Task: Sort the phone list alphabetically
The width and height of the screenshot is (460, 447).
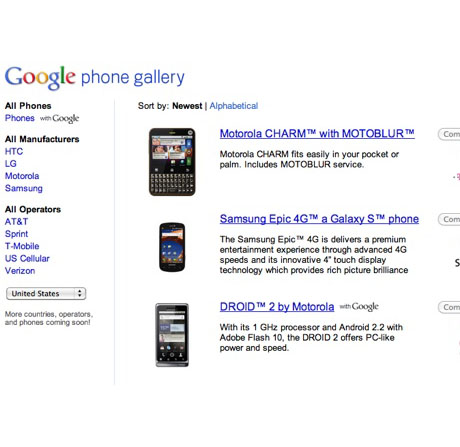Action: pyautogui.click(x=234, y=106)
